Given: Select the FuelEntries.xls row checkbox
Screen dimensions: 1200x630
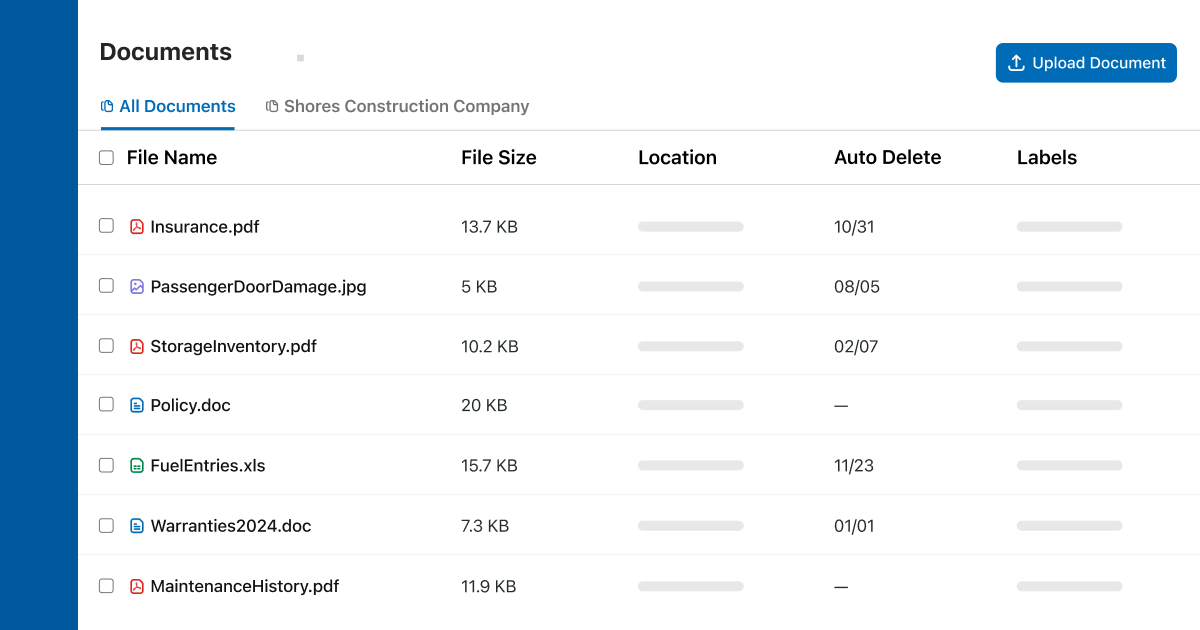Looking at the screenshot, I should click(x=106, y=465).
